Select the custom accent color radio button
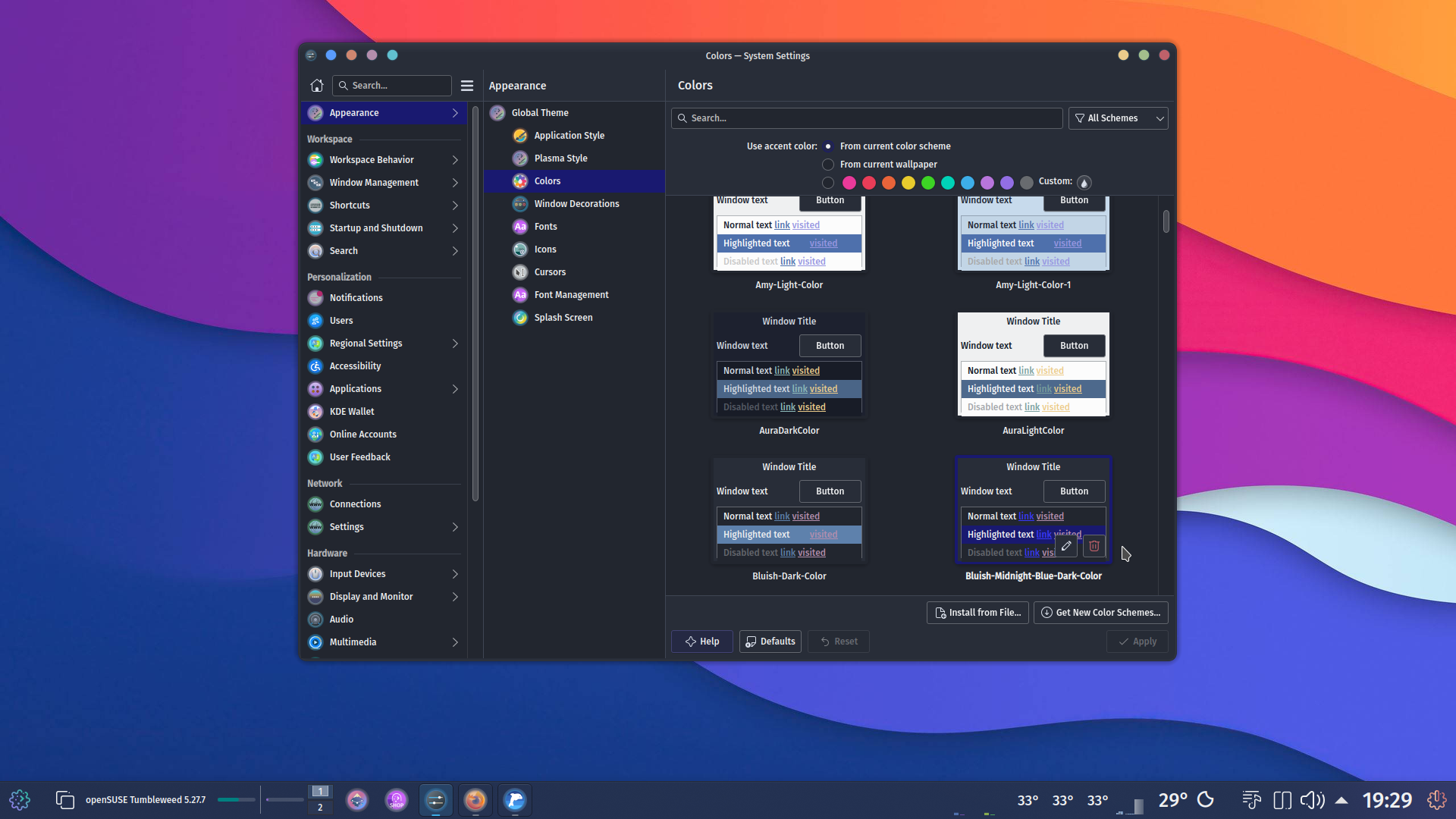The height and width of the screenshot is (819, 1456). point(828,183)
